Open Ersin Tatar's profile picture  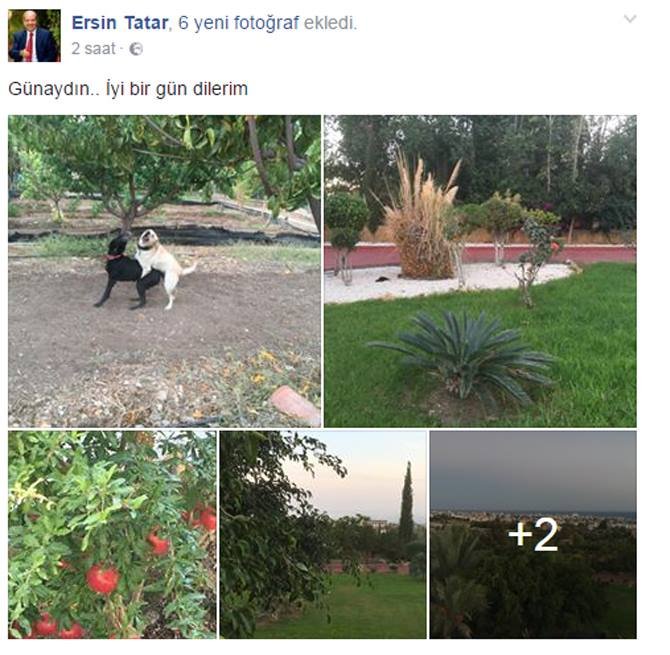coord(34,36)
